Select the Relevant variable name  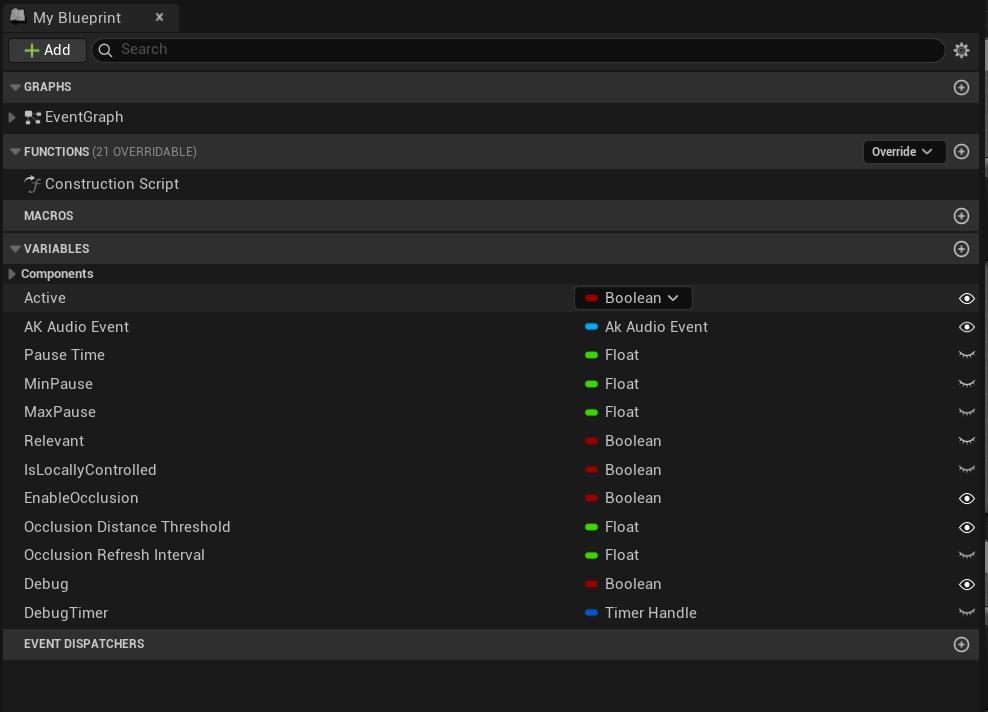(x=54, y=441)
